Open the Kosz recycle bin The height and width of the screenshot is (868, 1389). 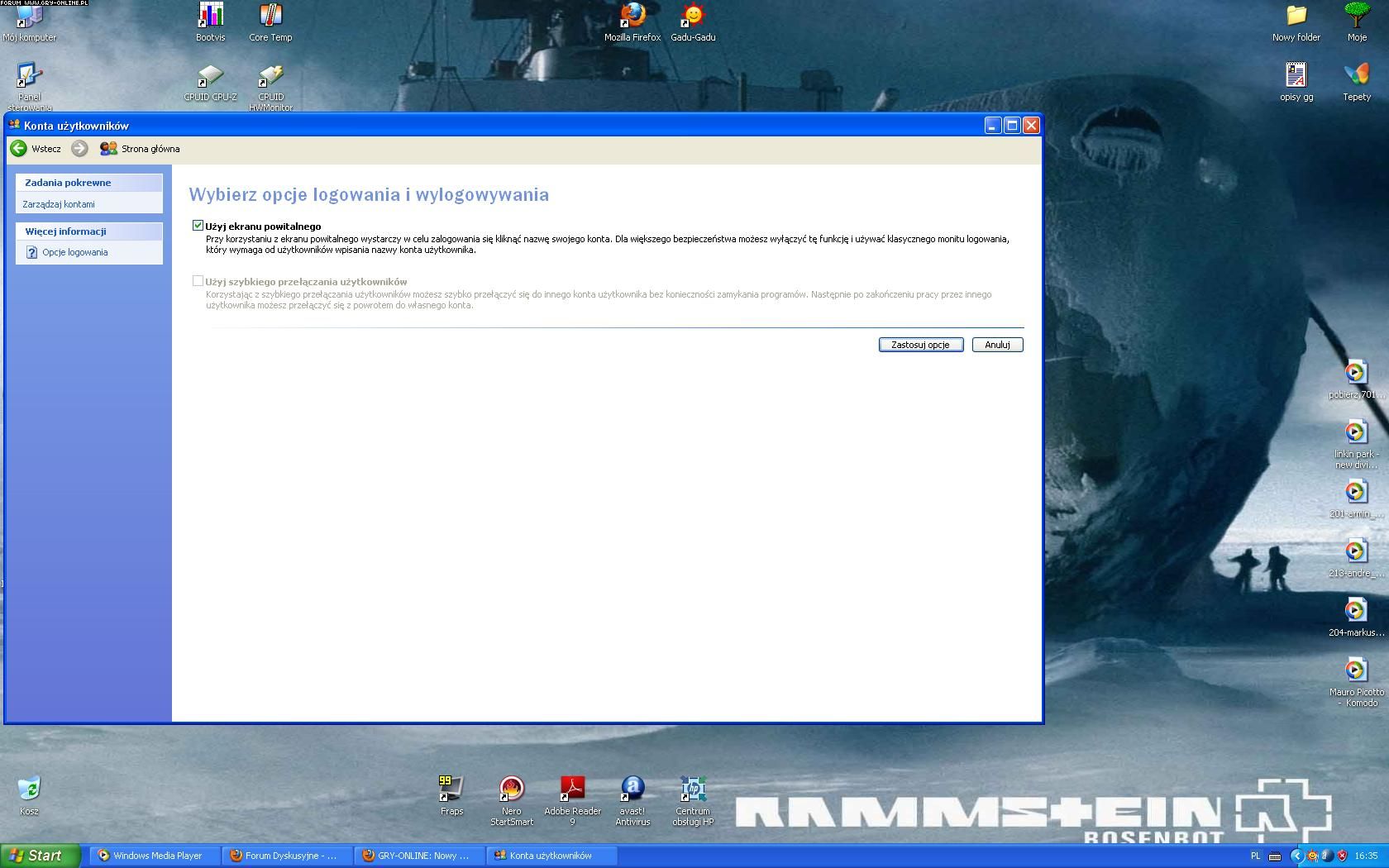pos(29,789)
